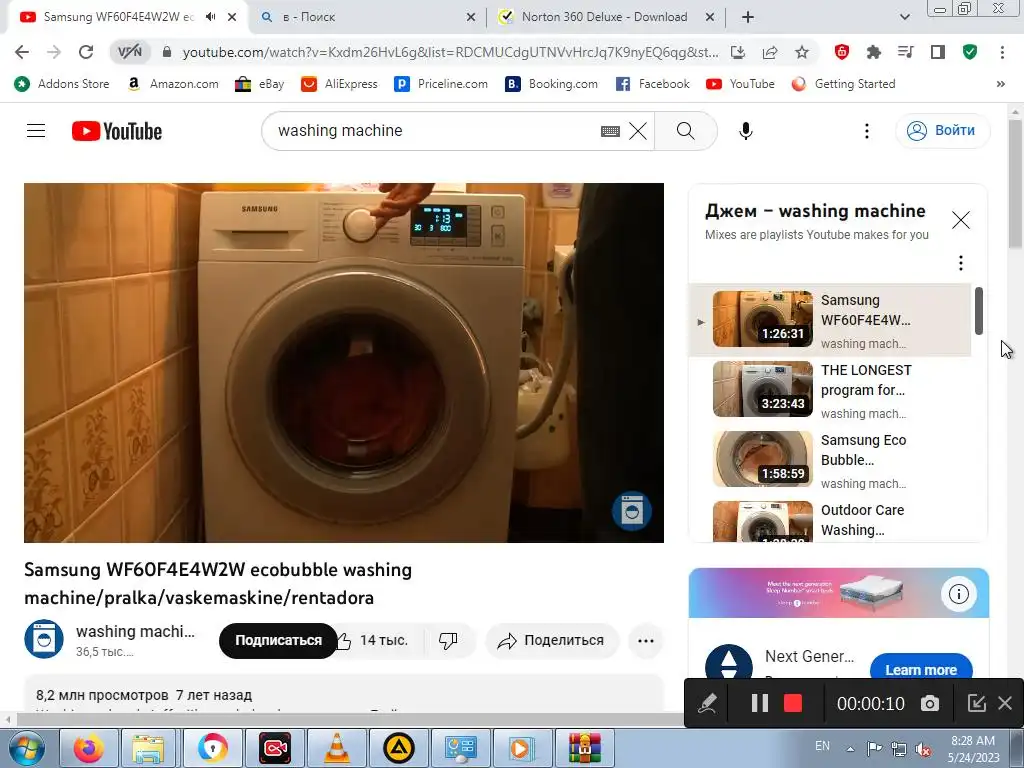Screen dimensions: 1024x768
Task: Open the Windows Start menu orb
Action: [x=26, y=748]
